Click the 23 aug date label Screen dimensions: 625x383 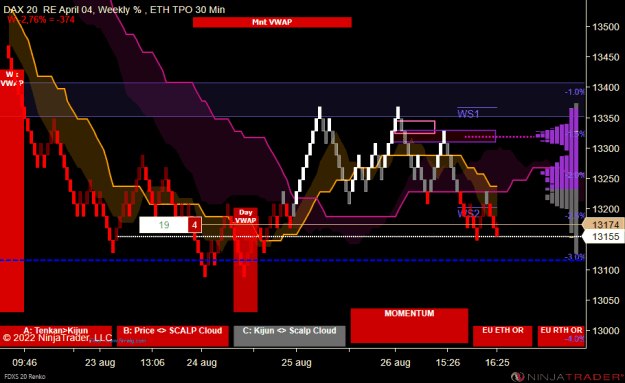click(x=100, y=363)
